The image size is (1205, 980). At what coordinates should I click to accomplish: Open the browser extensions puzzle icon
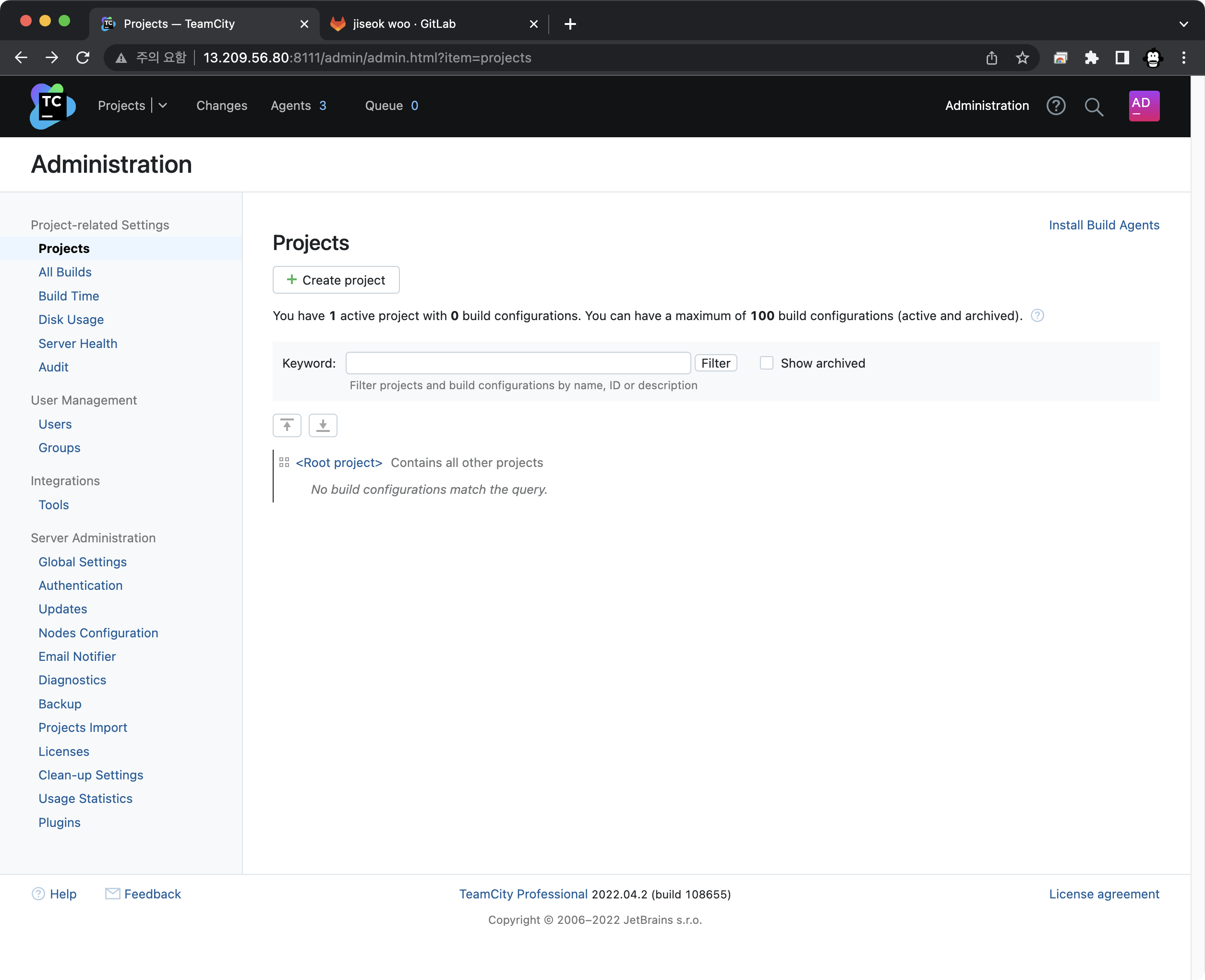coord(1092,58)
